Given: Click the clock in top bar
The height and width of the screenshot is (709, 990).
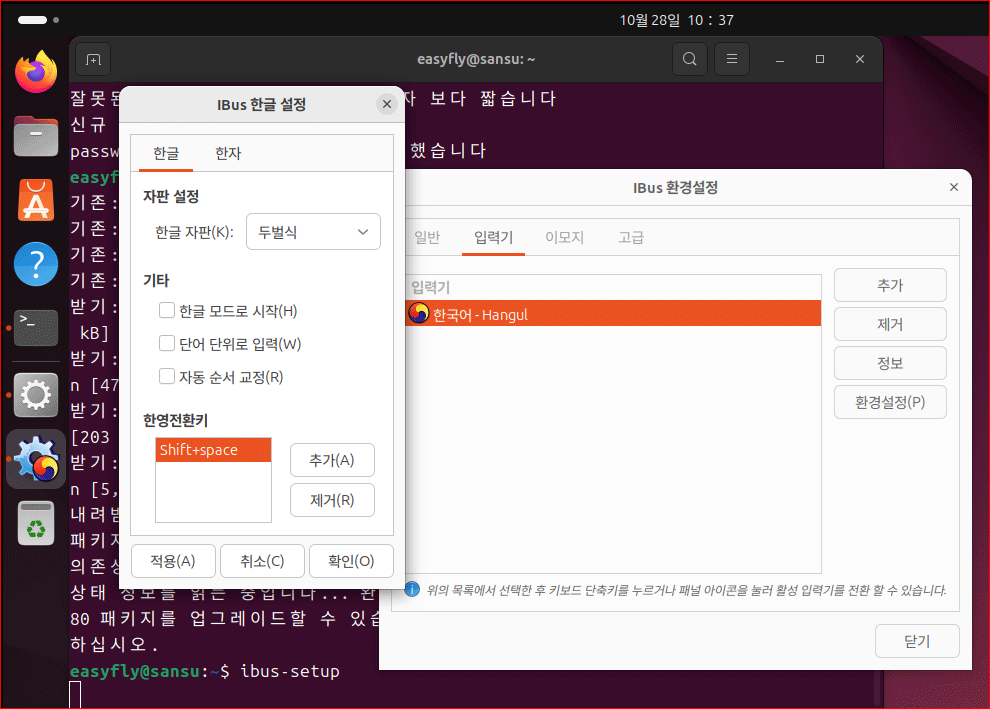Looking at the screenshot, I should point(676,20).
